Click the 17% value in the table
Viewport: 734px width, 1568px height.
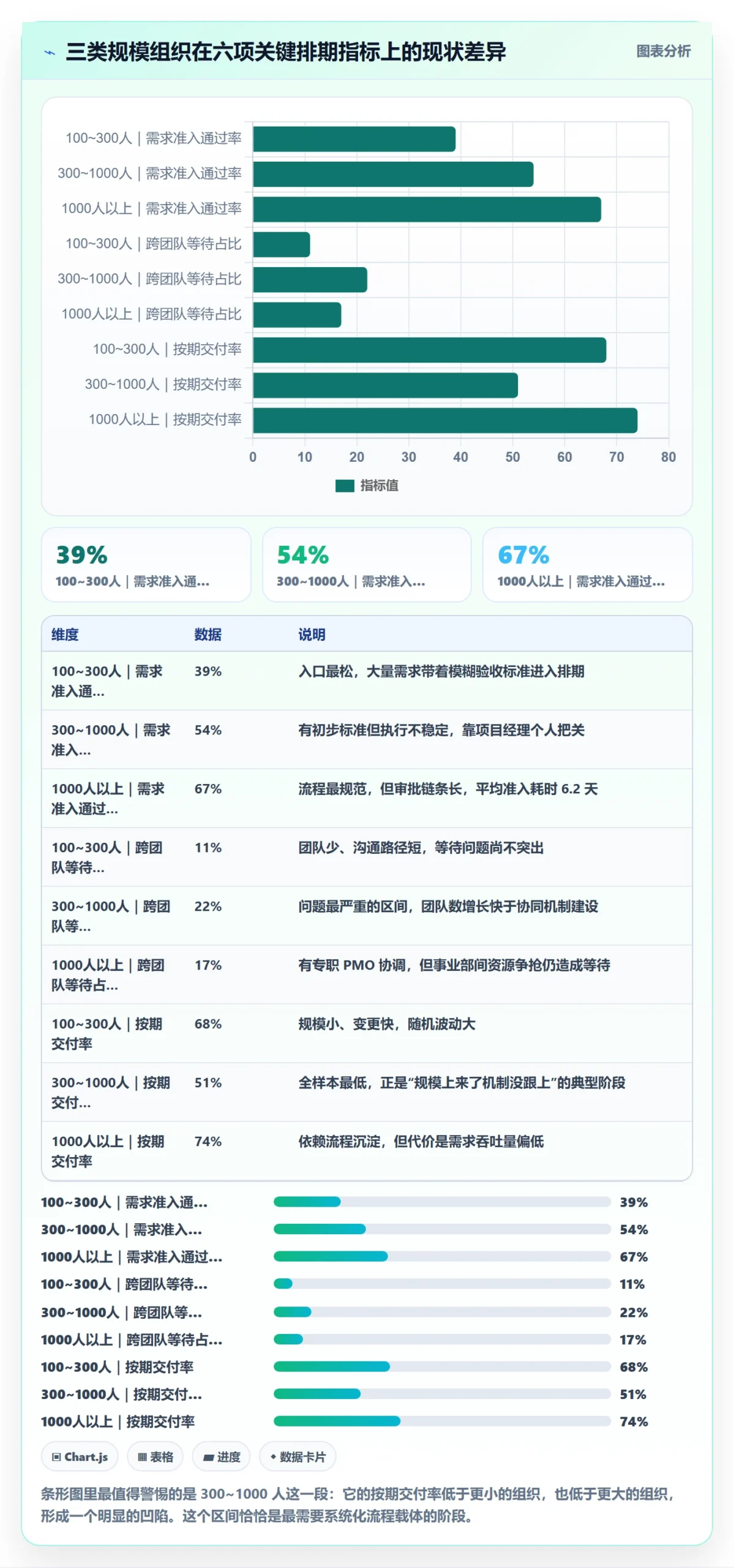208,965
